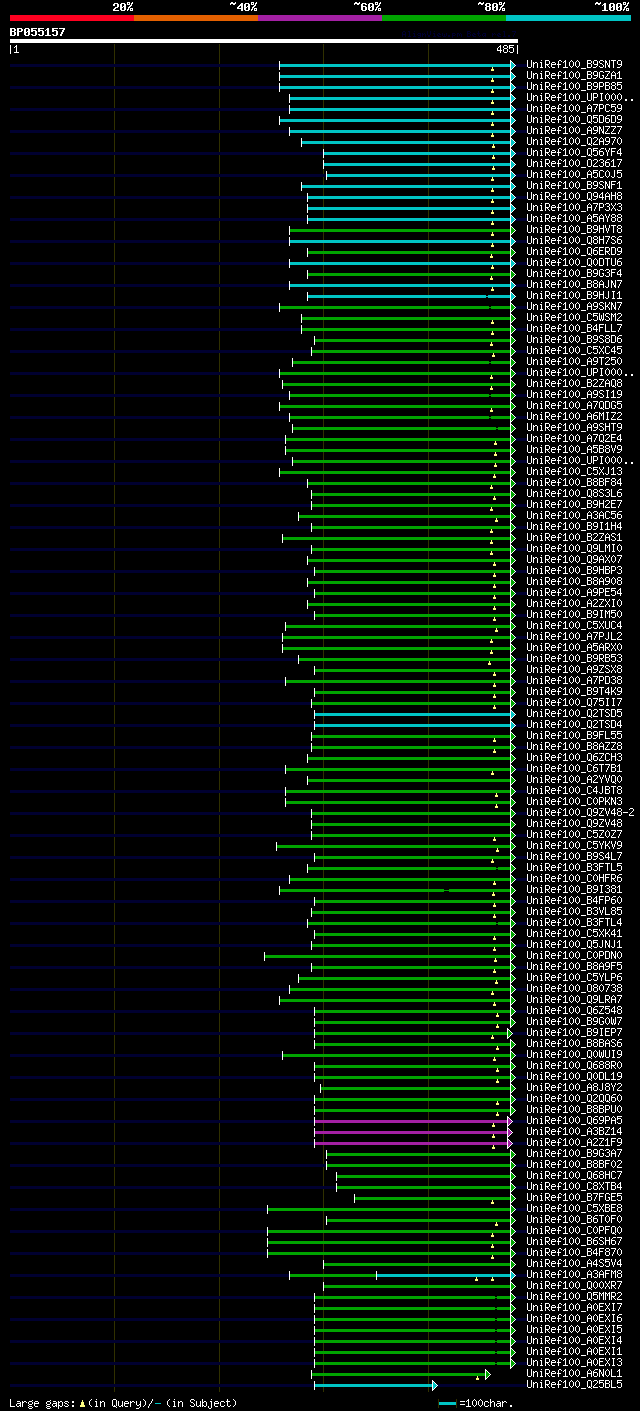
Task: Open hit UniRef100_Q5D6D9
Action: tap(574, 120)
